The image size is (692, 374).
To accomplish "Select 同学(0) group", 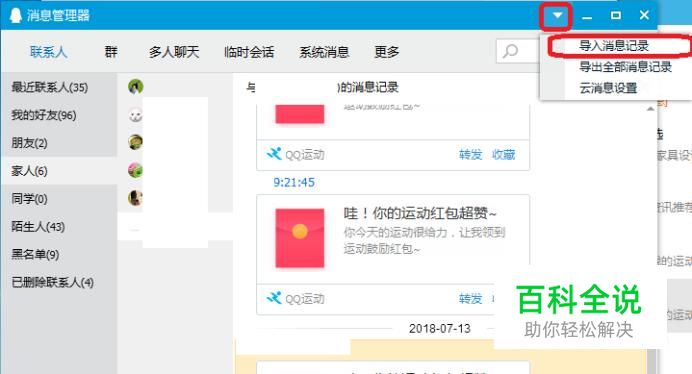I will pos(59,198).
